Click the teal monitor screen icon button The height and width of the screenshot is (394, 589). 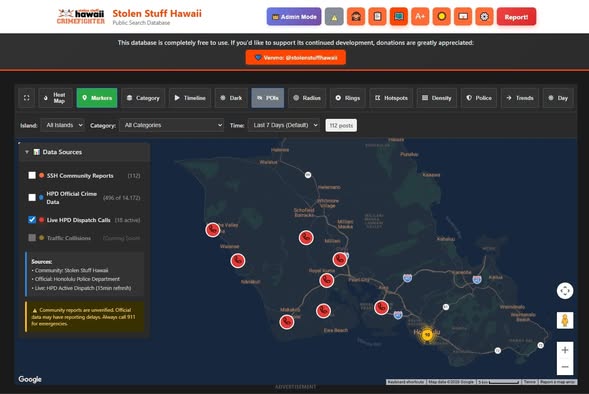(399, 17)
